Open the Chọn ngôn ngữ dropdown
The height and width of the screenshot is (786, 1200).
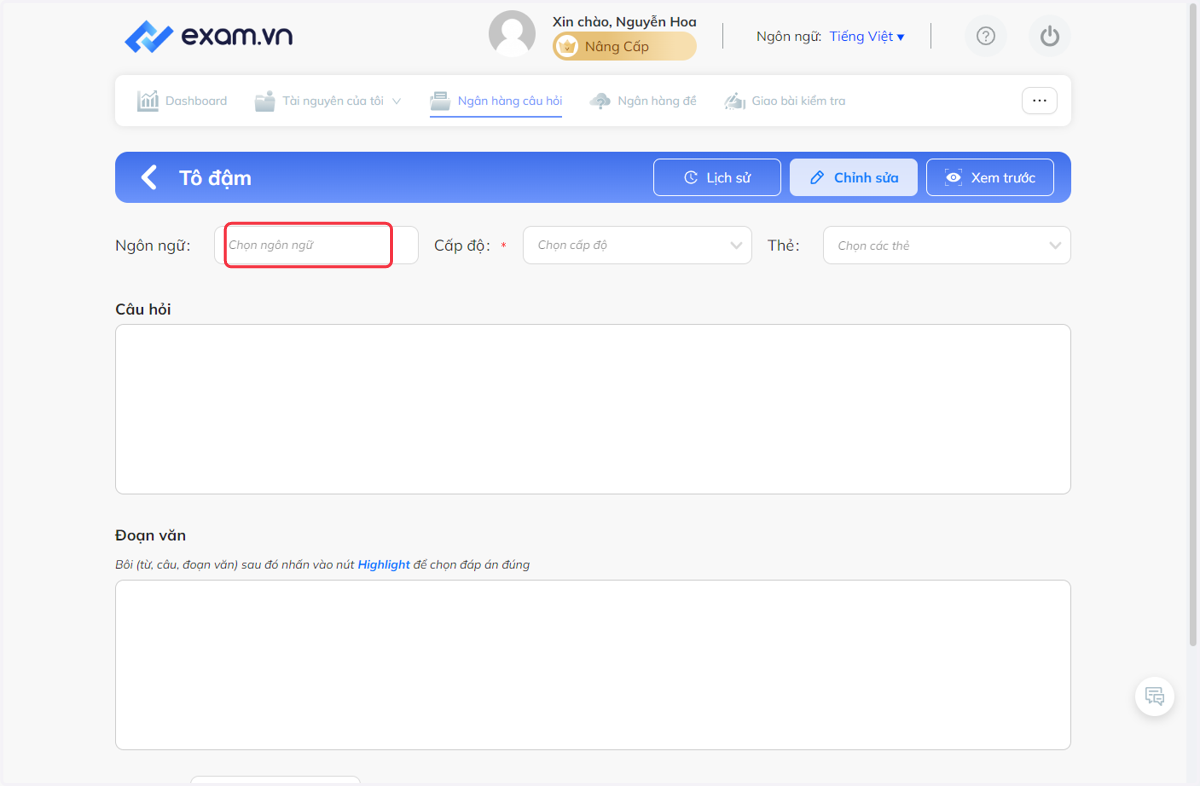click(316, 245)
